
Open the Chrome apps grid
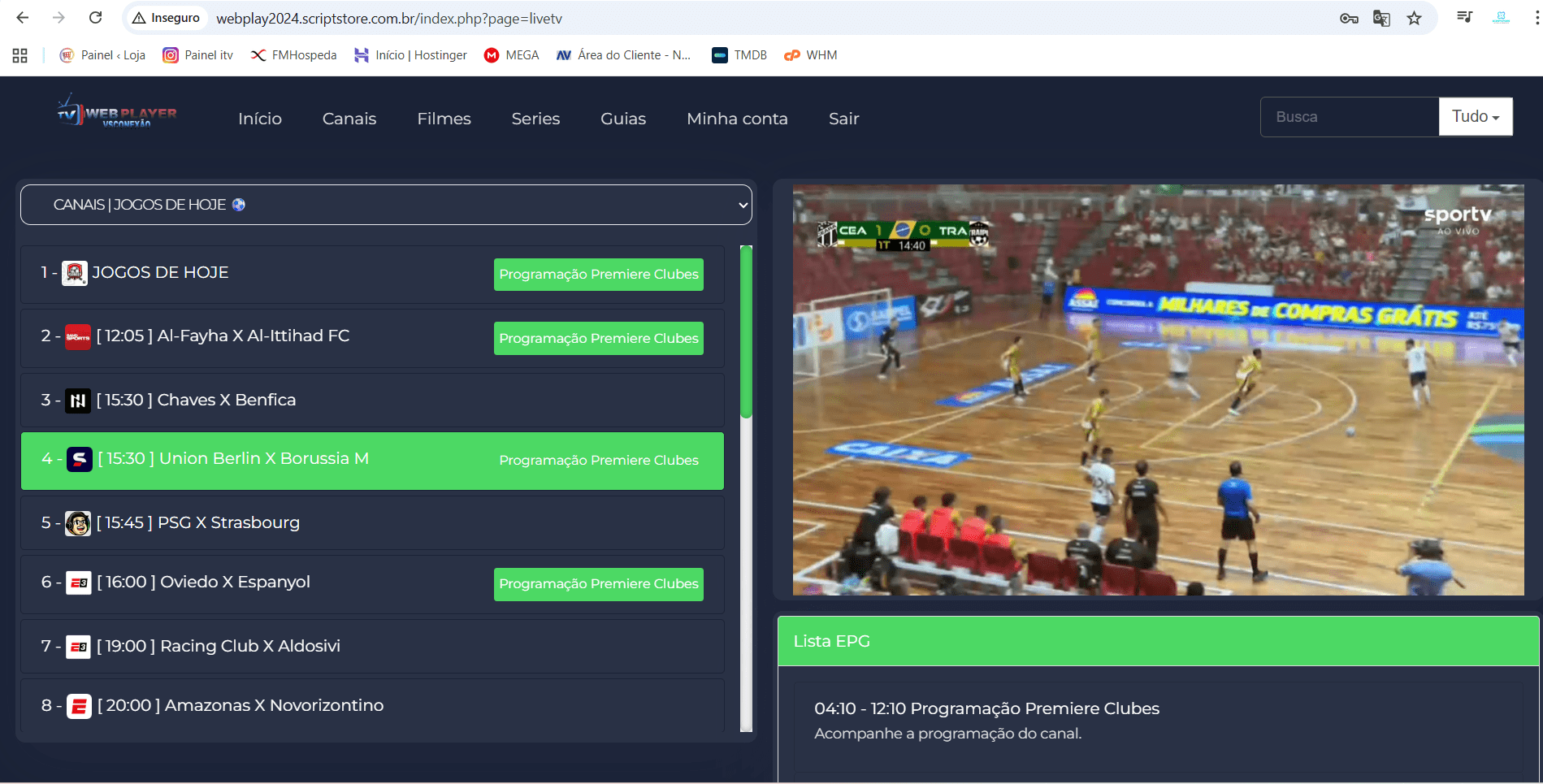click(20, 55)
